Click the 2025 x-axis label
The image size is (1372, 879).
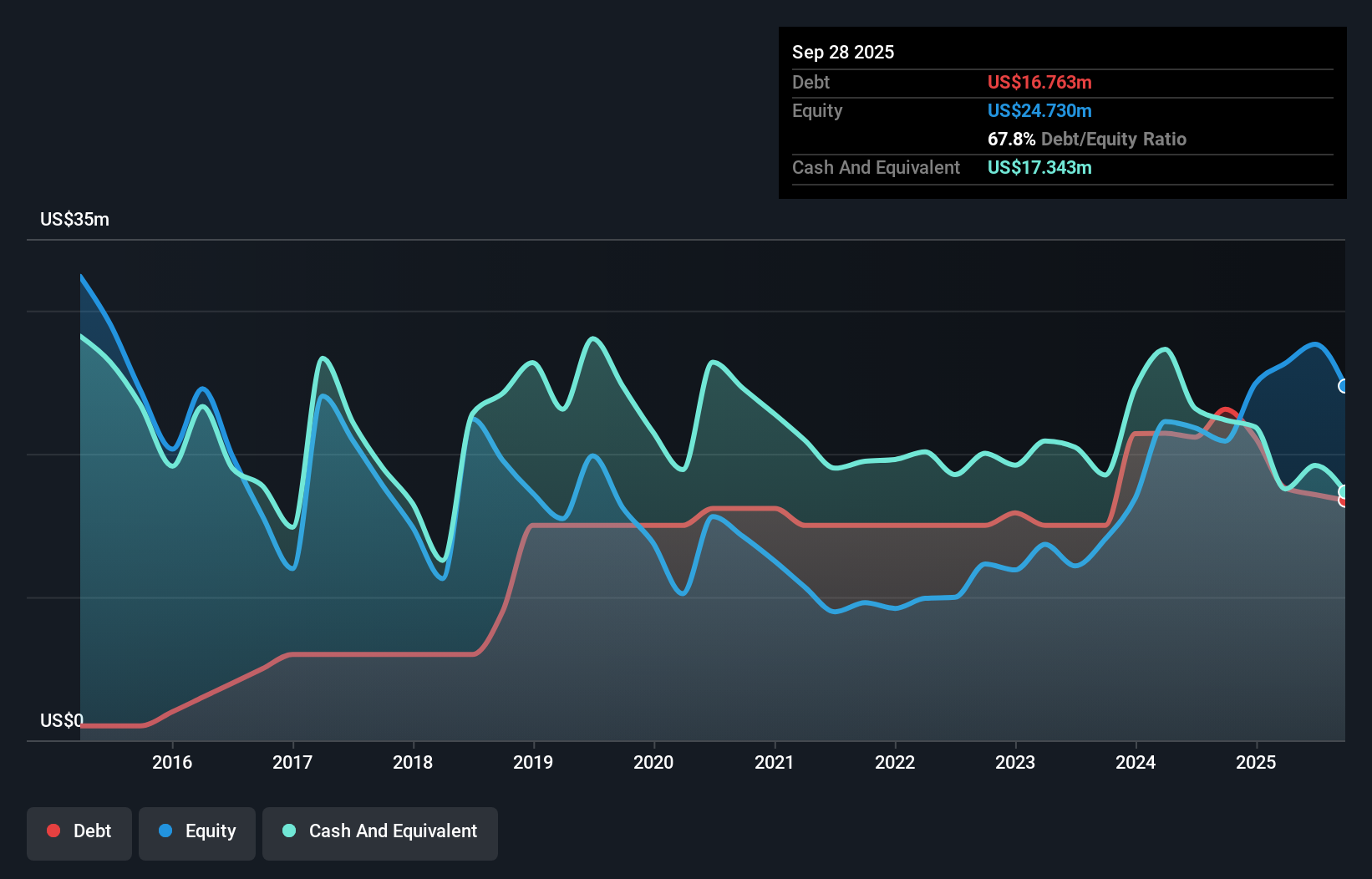point(1256,762)
